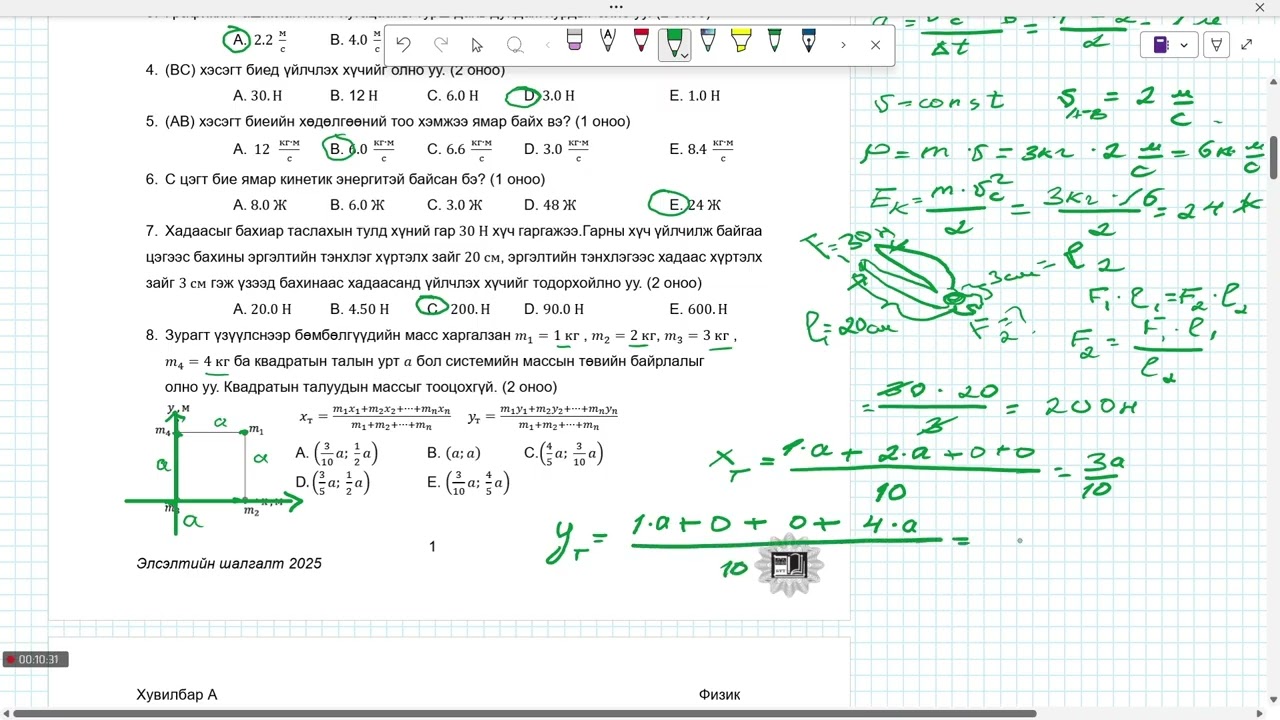The image size is (1280, 720).
Task: Click answer "B. 6.0 Ж" of question 6
Action: coord(357,206)
